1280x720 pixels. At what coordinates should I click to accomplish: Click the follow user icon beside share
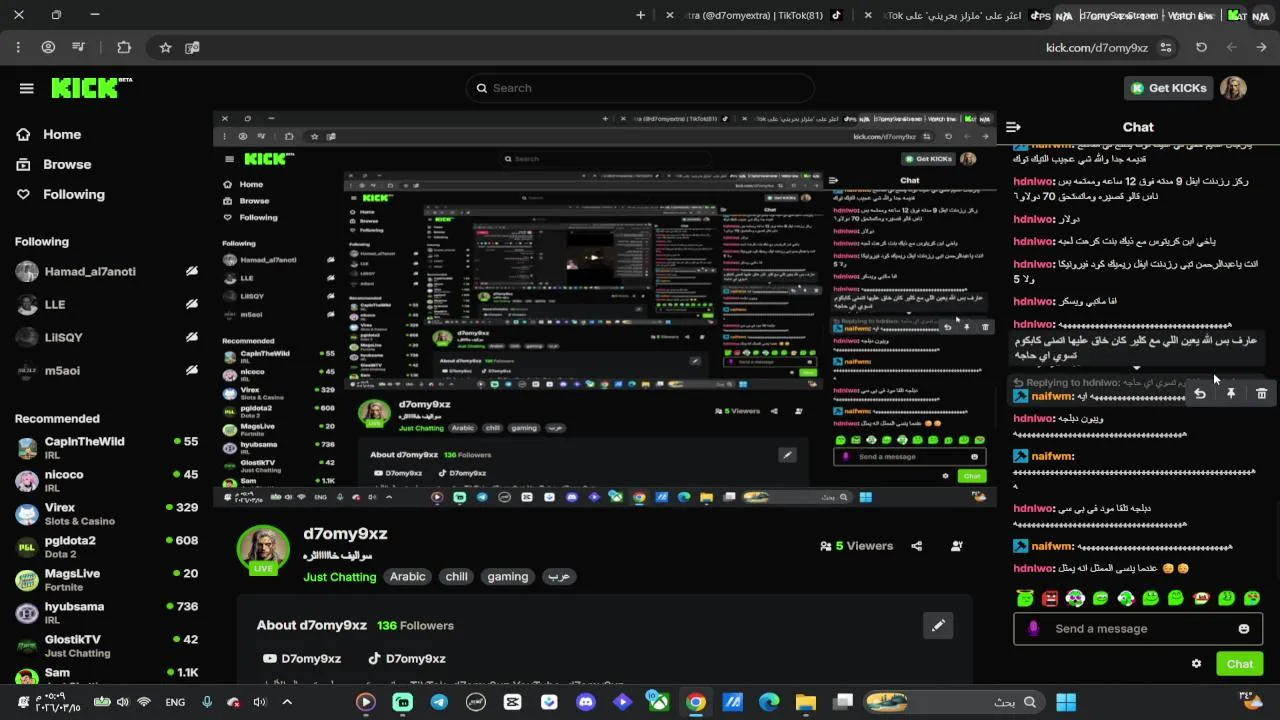click(957, 546)
